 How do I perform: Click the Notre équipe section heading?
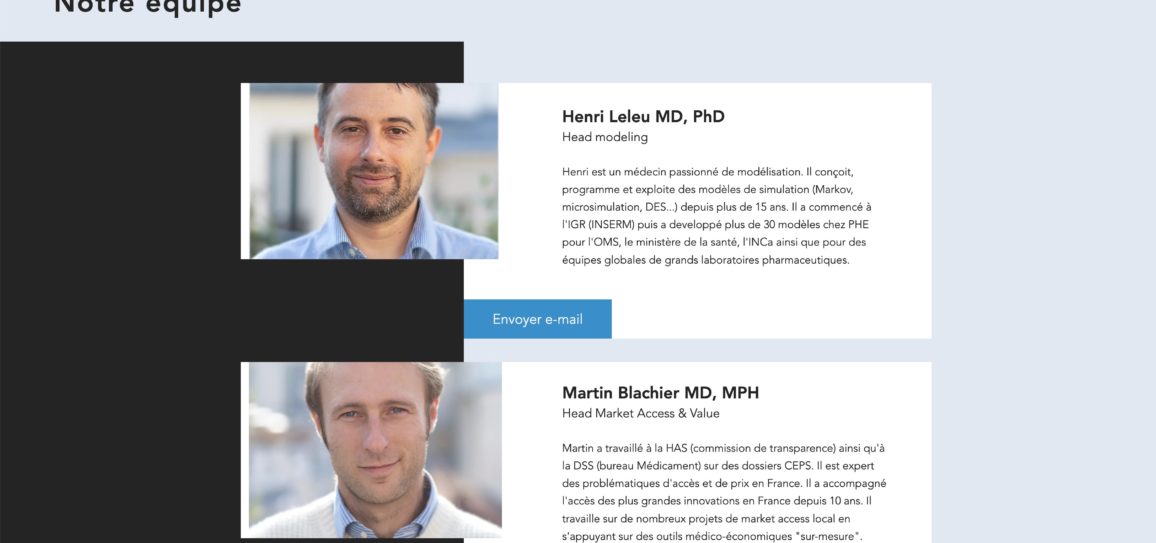147,6
